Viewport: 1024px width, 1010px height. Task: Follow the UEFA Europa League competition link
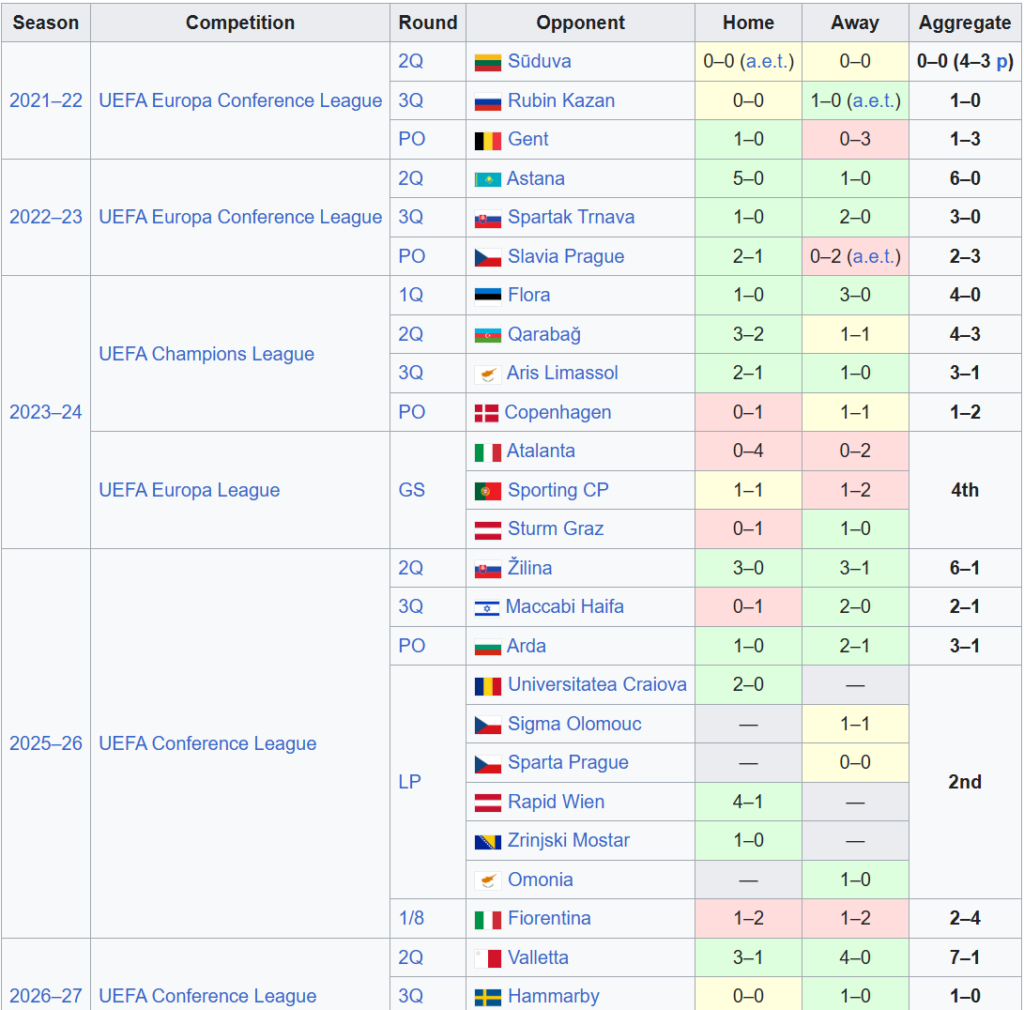[189, 490]
